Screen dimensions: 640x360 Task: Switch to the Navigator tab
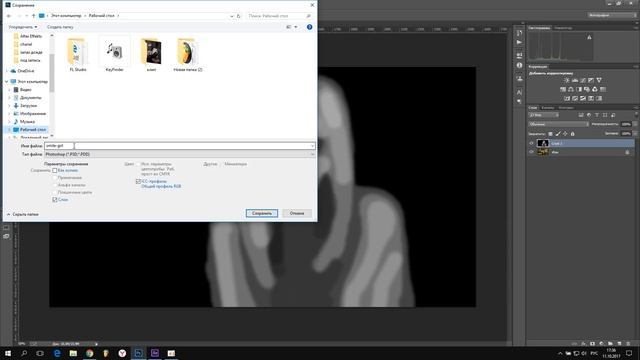tap(563, 28)
